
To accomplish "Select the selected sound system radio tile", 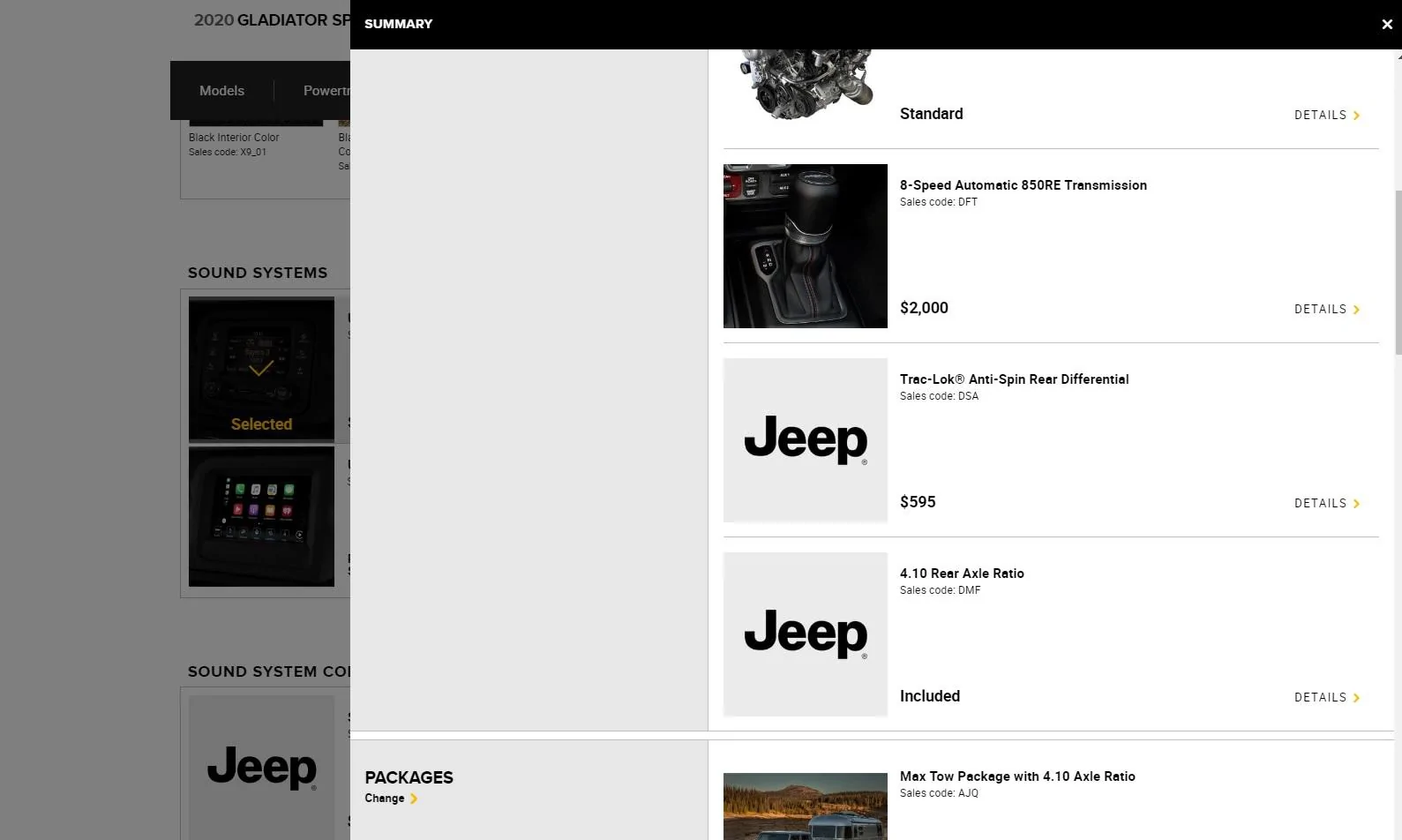I will pyautogui.click(x=261, y=369).
